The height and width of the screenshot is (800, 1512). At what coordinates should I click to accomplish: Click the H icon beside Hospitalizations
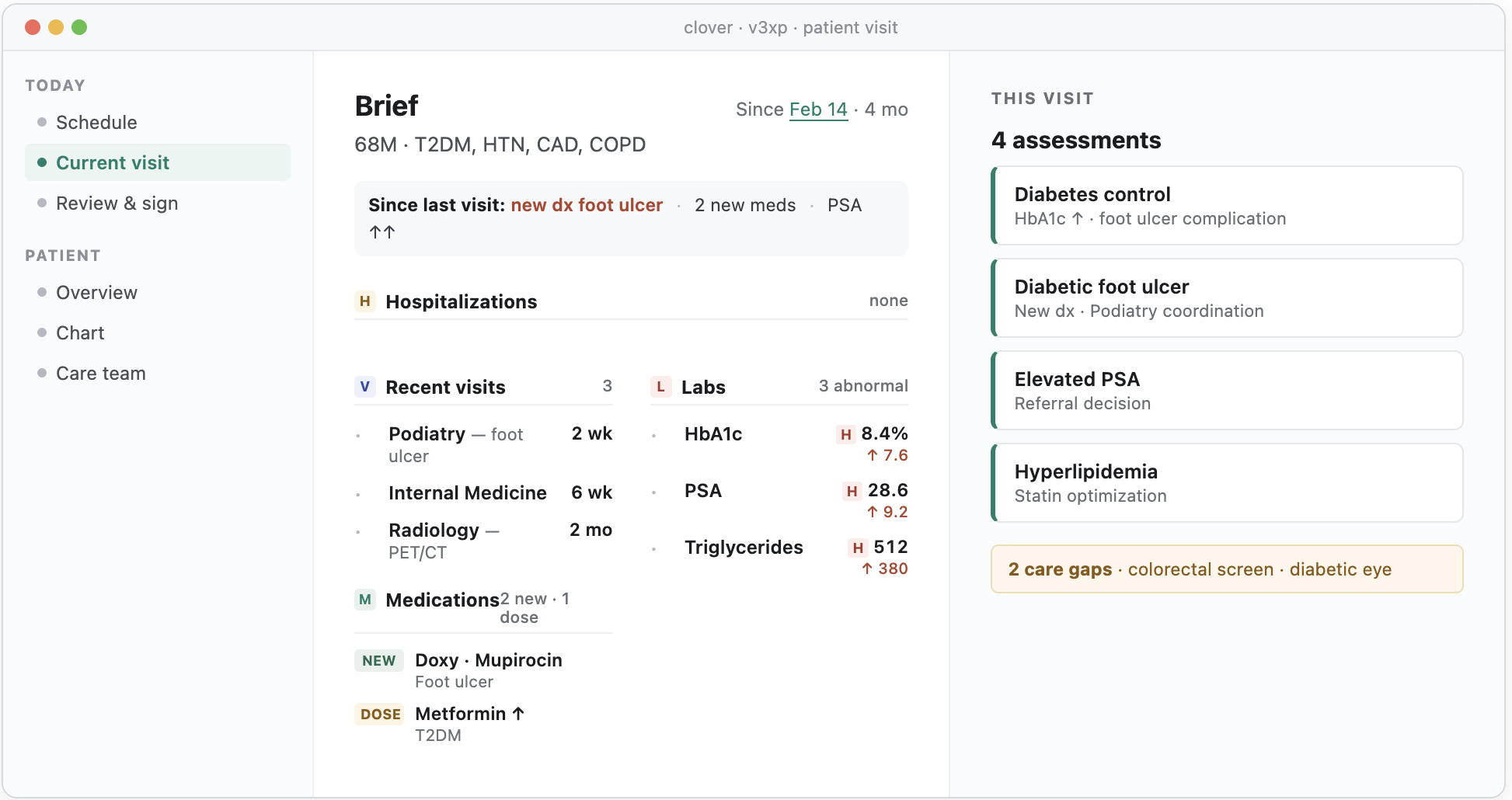coord(364,301)
